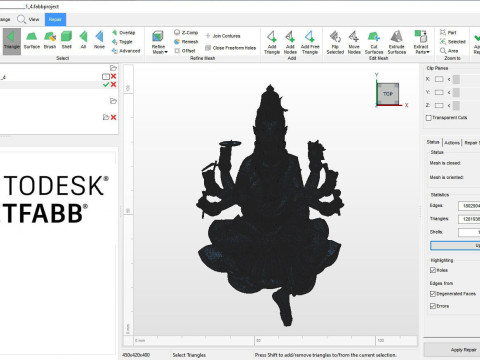Viewport: 480px width, 360px height.
Task: Start the Remesh tool
Action: 186,42
